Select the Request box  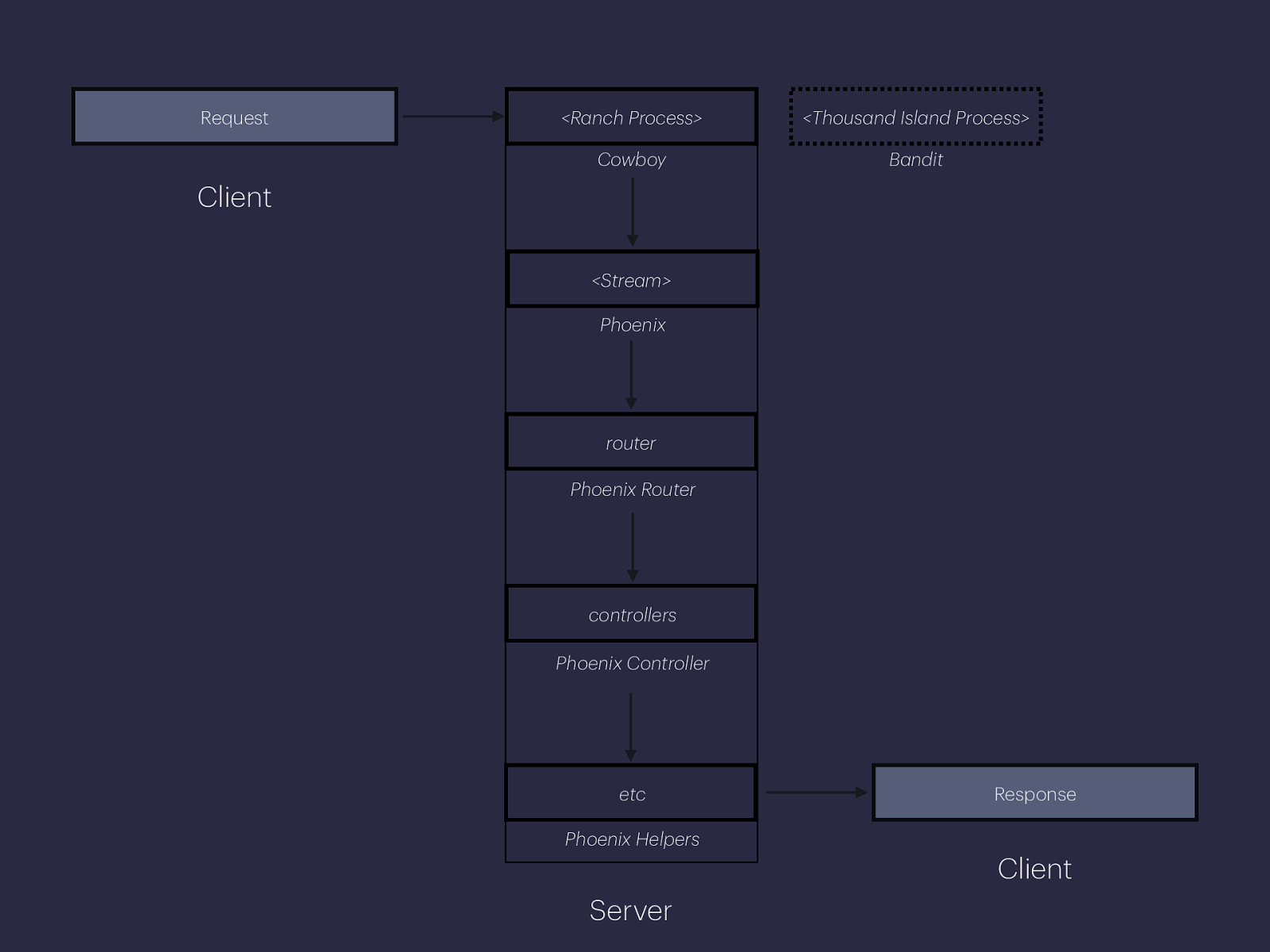(235, 117)
